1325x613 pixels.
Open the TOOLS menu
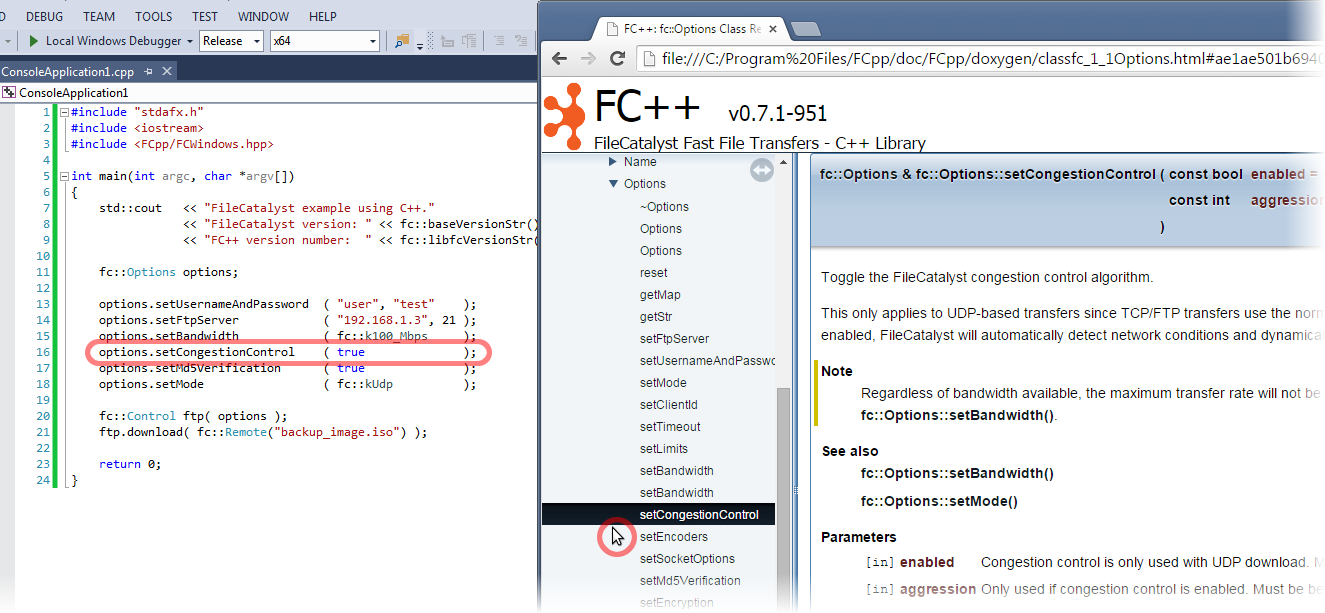(x=154, y=16)
